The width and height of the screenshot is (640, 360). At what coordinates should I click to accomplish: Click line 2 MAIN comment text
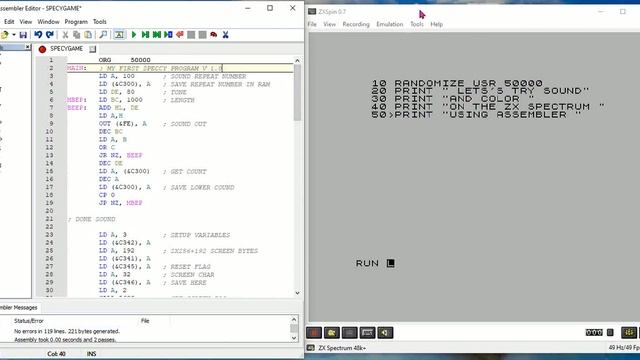161,68
